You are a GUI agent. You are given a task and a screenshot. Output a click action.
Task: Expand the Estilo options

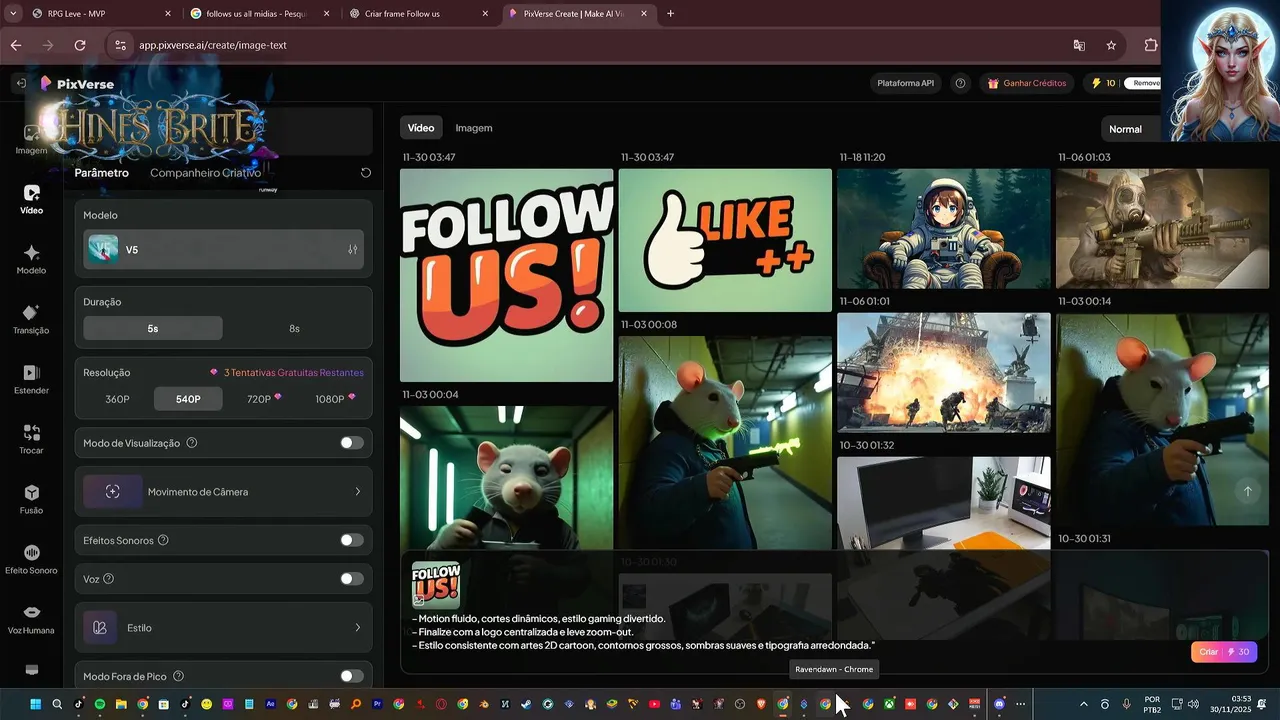(x=224, y=628)
